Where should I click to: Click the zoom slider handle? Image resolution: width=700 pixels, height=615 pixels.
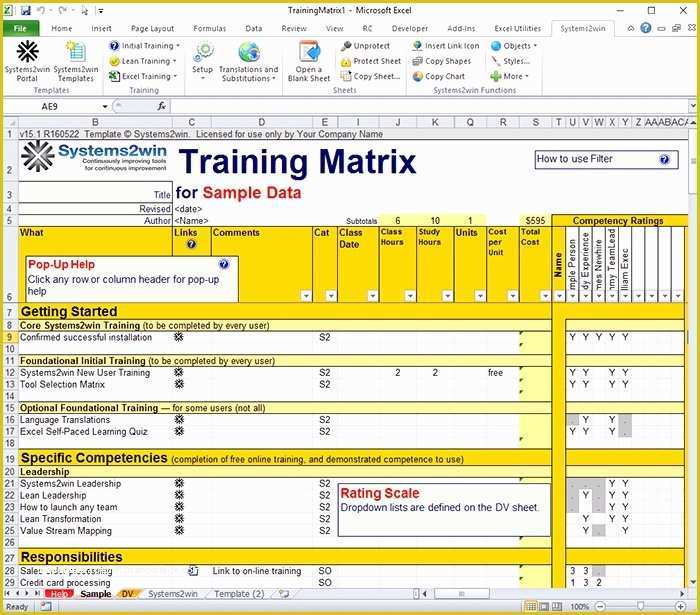coord(641,606)
